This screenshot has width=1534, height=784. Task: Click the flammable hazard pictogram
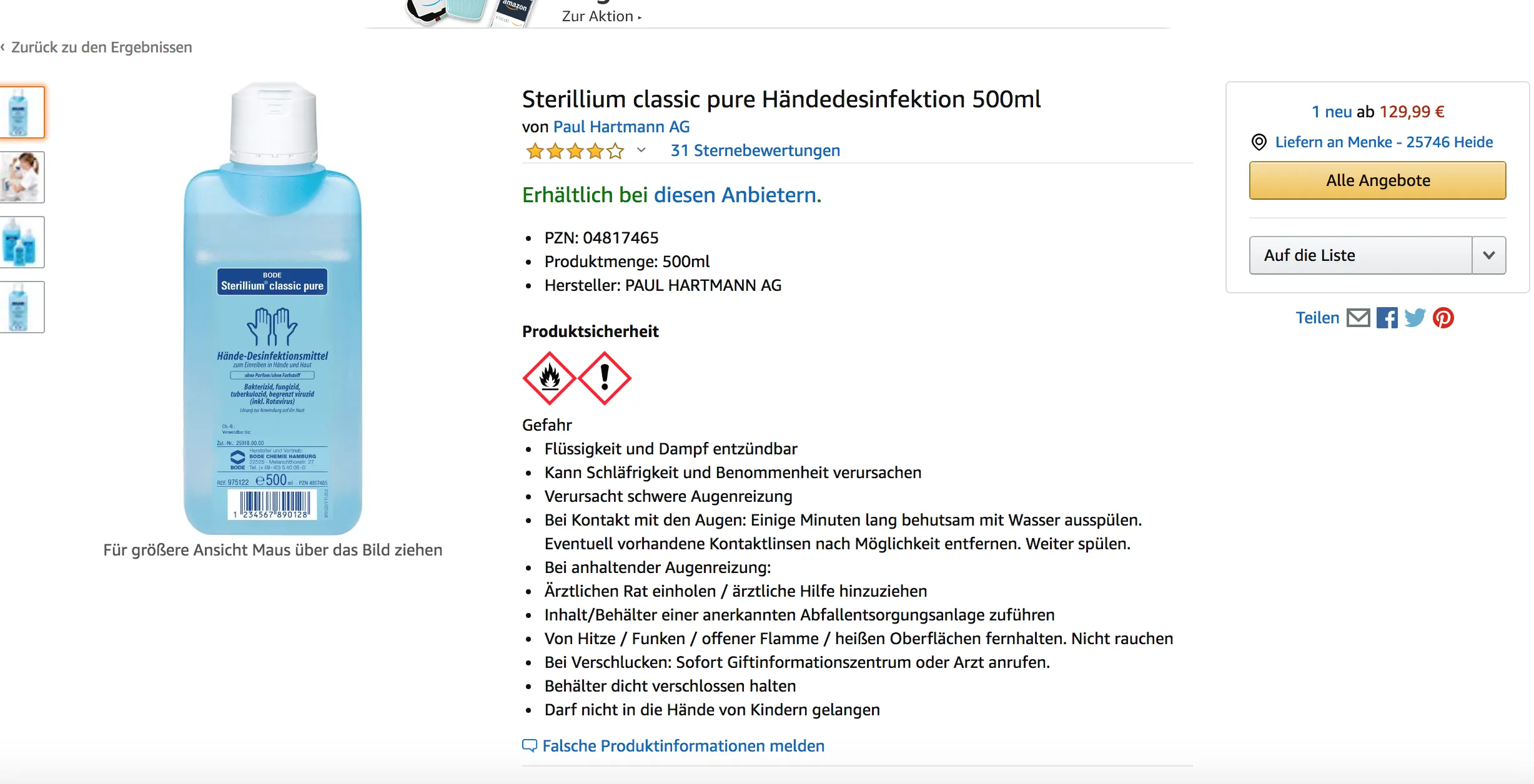[549, 378]
